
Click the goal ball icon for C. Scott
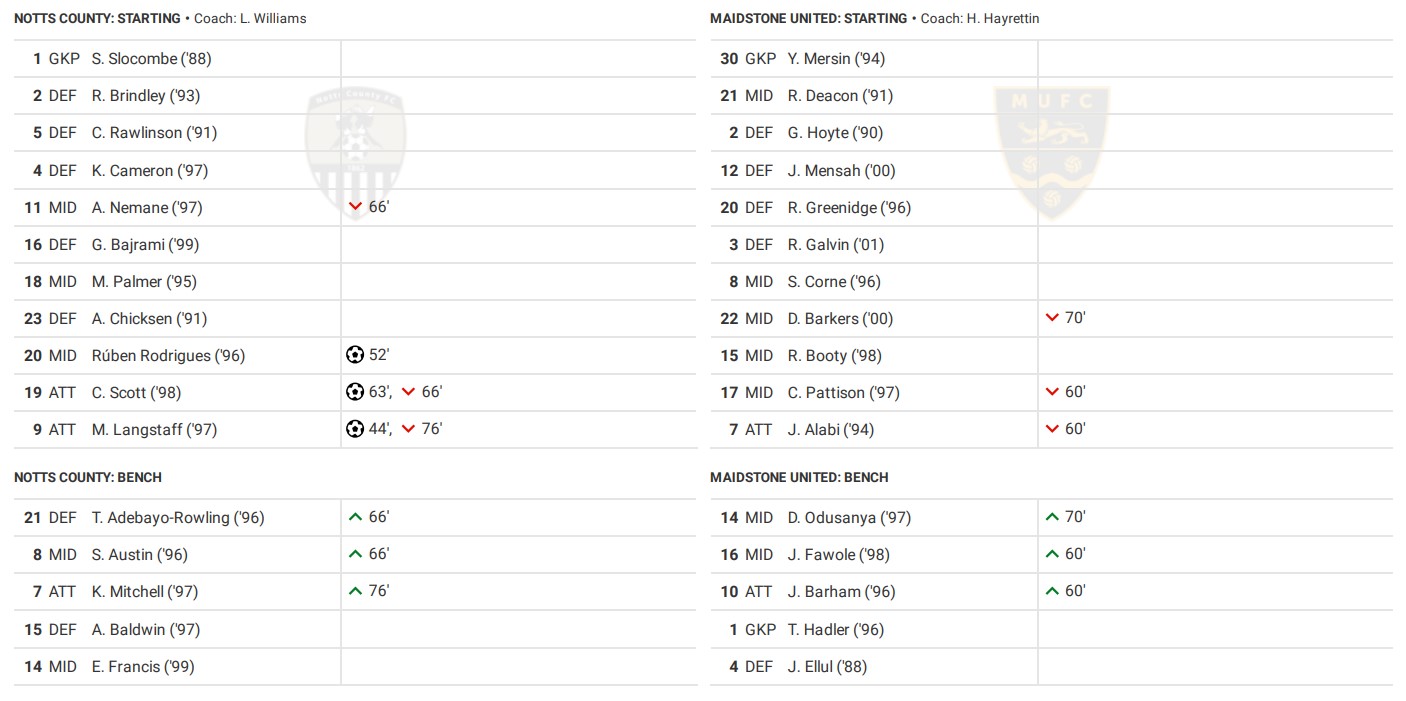[x=354, y=392]
